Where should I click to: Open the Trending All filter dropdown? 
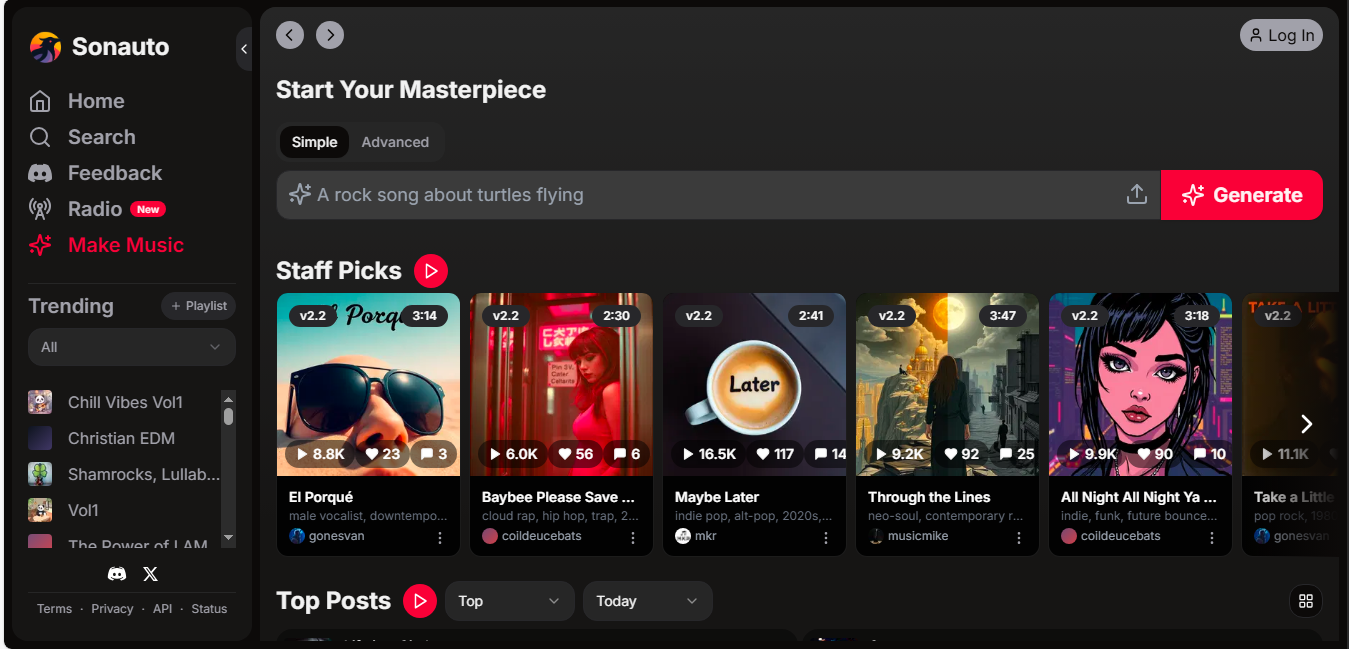(x=131, y=347)
